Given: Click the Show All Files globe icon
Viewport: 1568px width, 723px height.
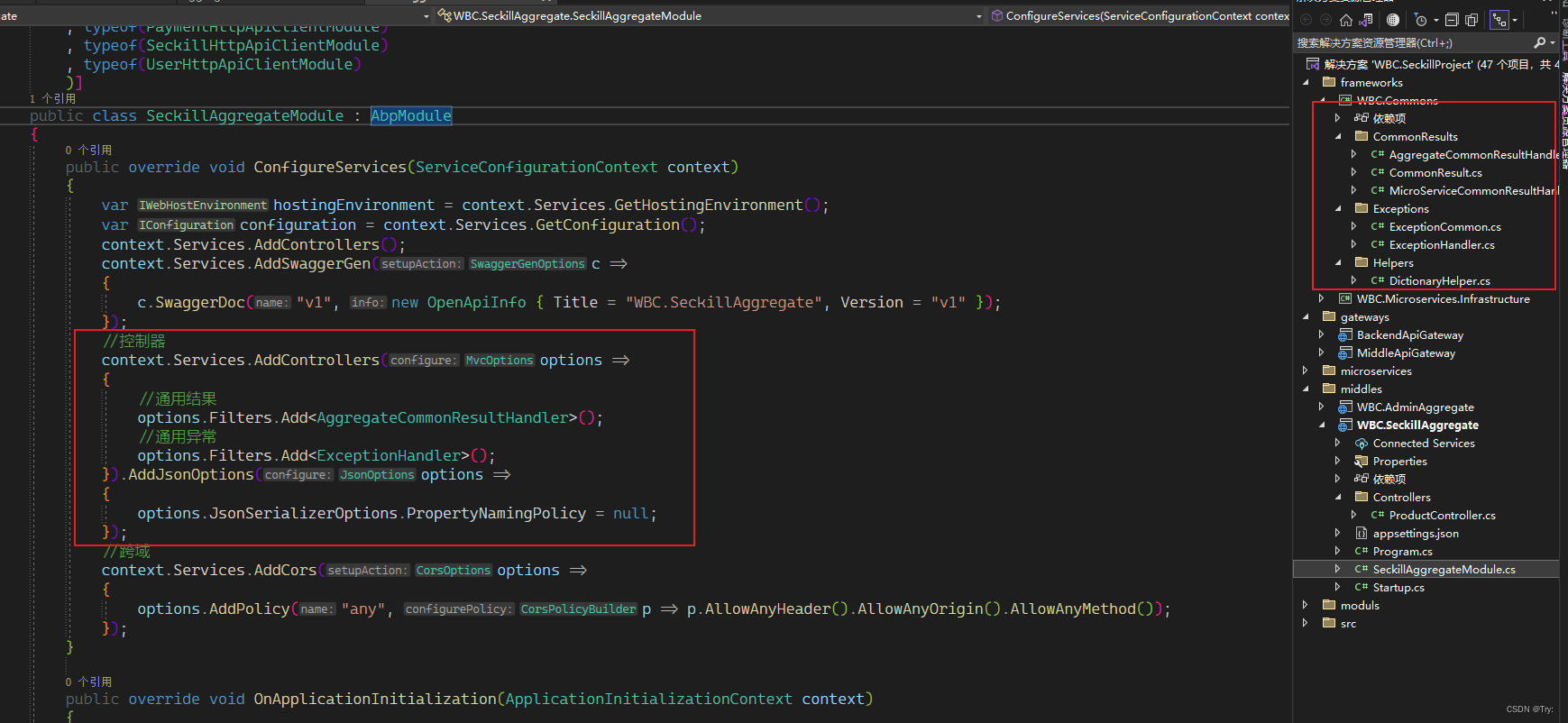Looking at the screenshot, I should pos(1393,20).
